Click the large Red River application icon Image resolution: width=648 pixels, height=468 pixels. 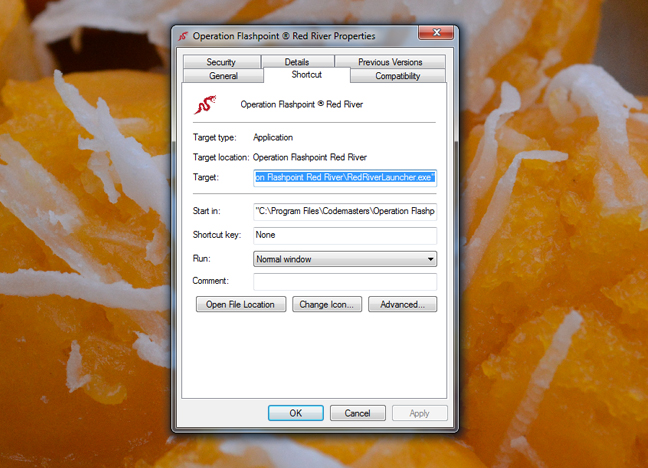pyautogui.click(x=205, y=103)
